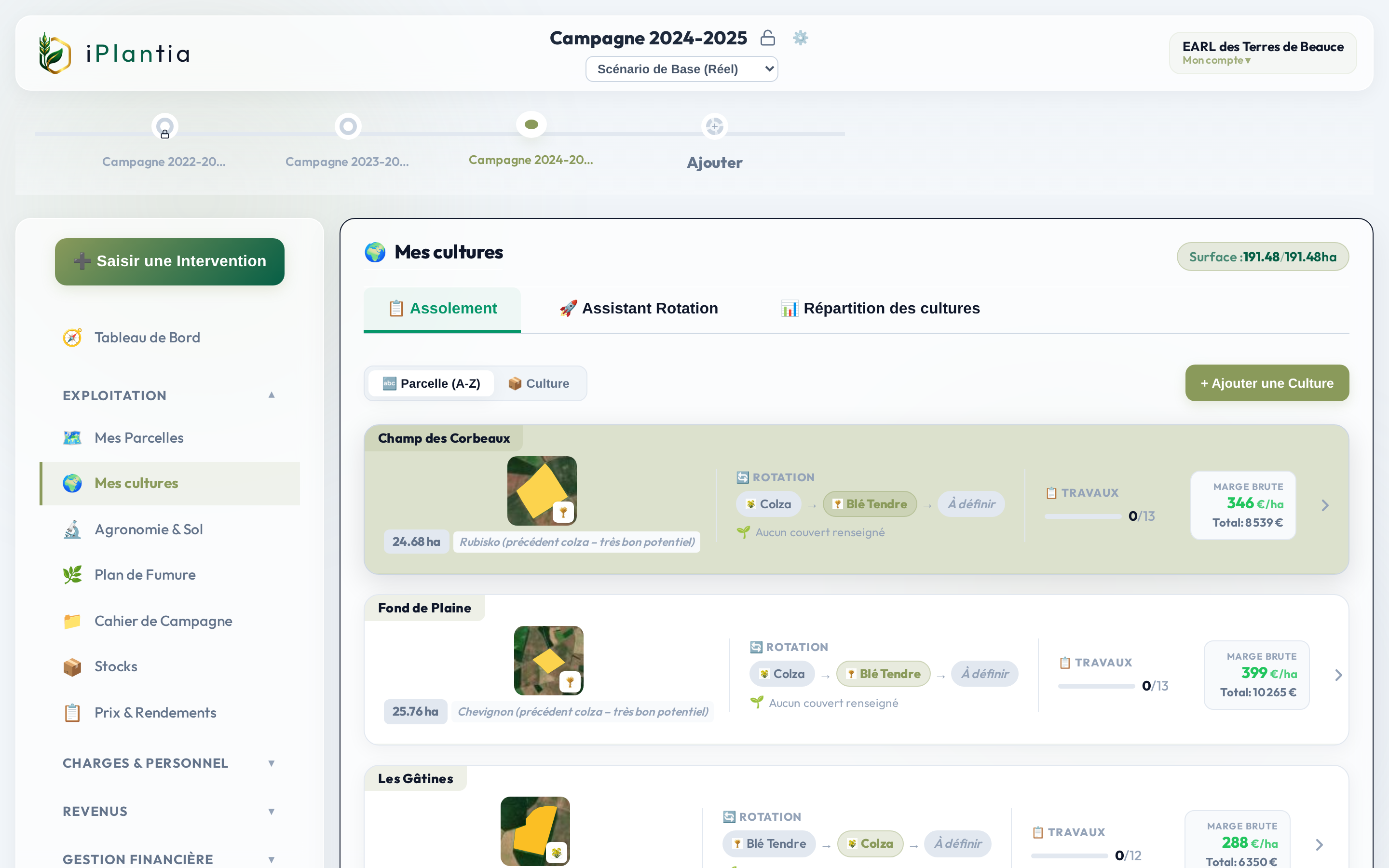Viewport: 1389px width, 868px height.
Task: Click Colza chip in Fond de Plaine
Action: coord(782,674)
